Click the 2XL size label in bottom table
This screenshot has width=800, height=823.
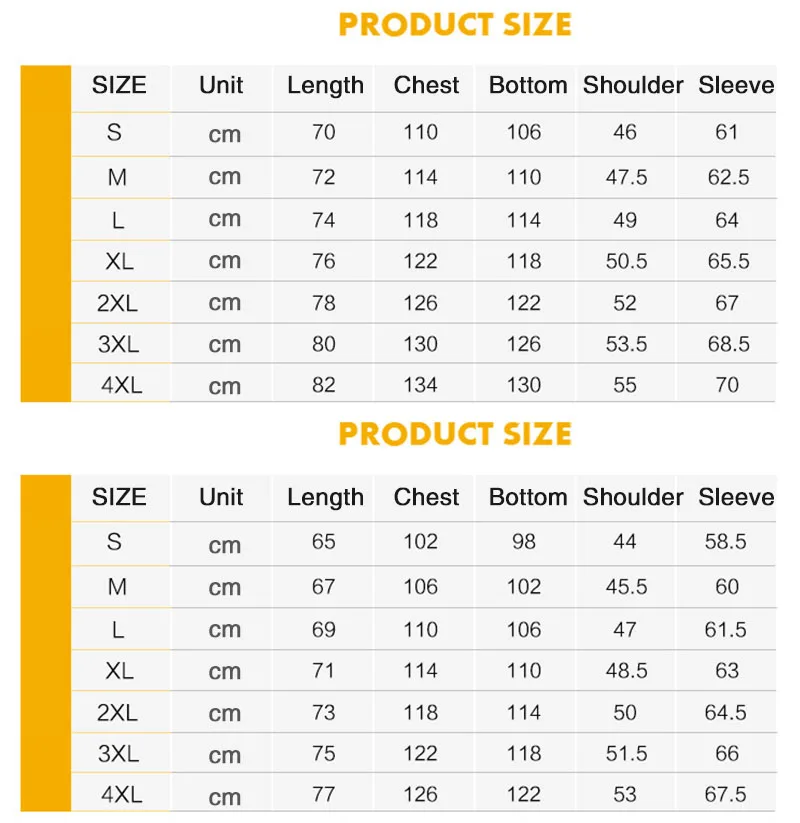[117, 712]
